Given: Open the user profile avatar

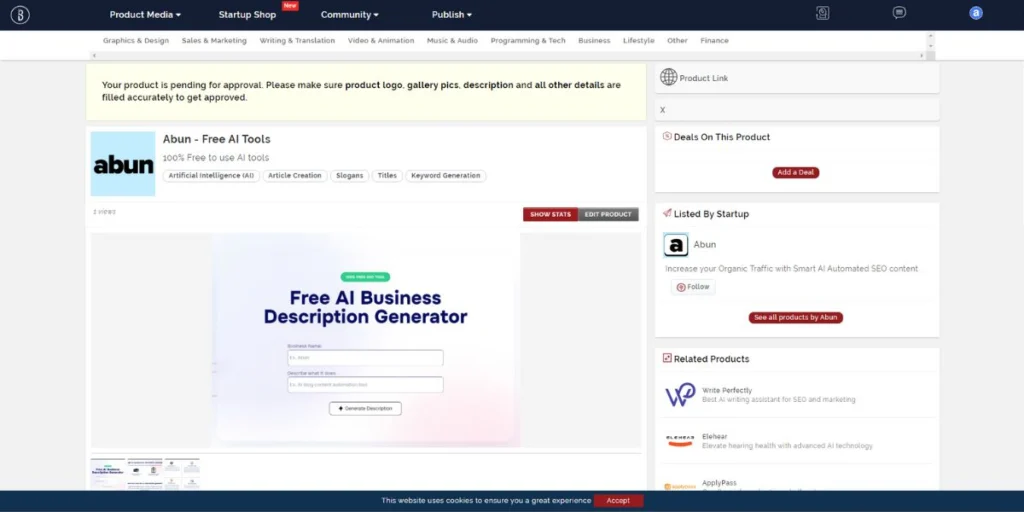Looking at the screenshot, I should point(976,13).
